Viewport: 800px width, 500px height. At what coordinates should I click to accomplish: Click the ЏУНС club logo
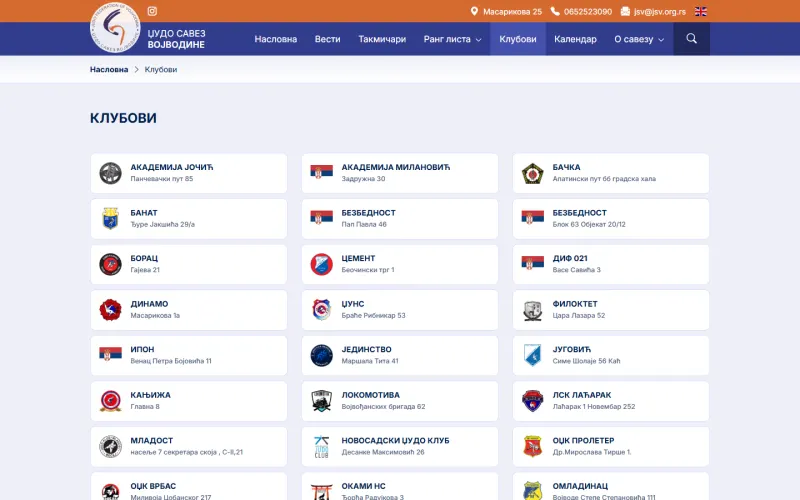click(x=321, y=310)
